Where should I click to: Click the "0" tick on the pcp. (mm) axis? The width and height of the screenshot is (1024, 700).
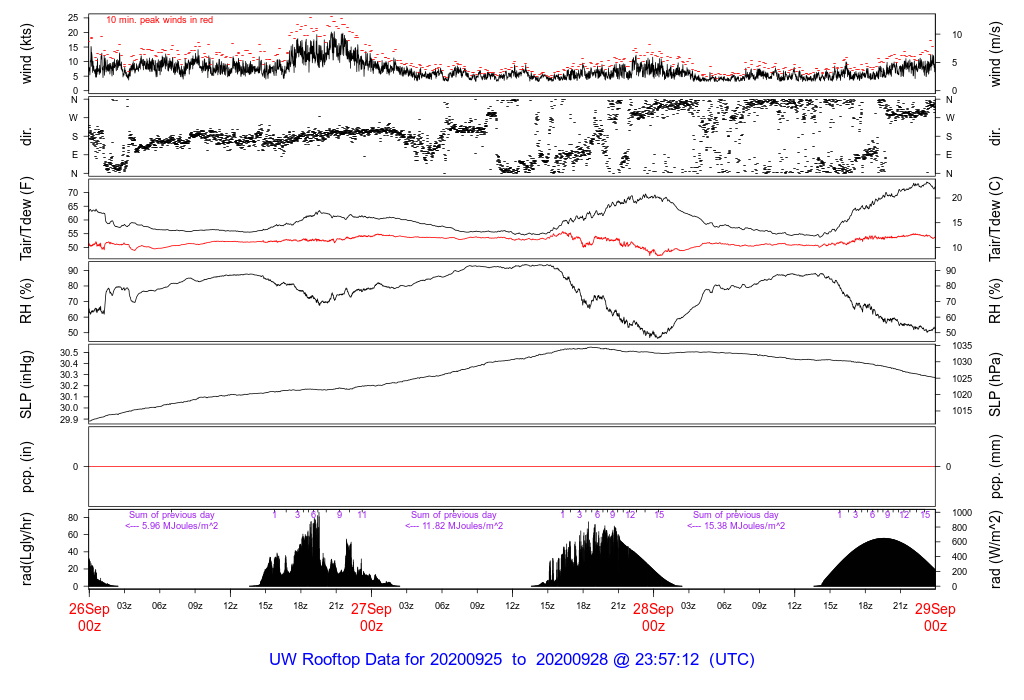(948, 467)
